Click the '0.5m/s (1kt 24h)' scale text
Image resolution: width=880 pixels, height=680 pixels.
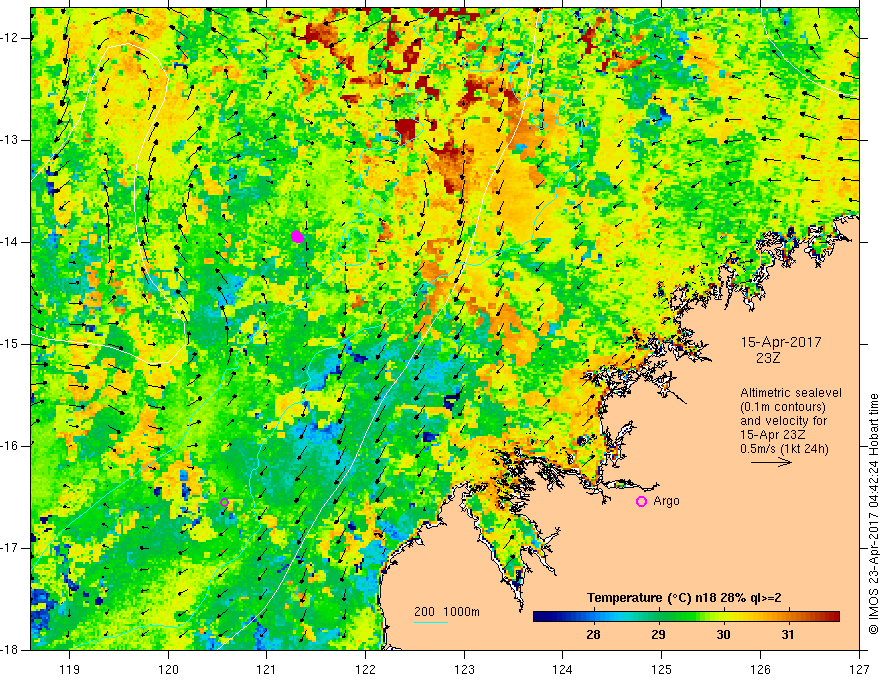(x=784, y=449)
